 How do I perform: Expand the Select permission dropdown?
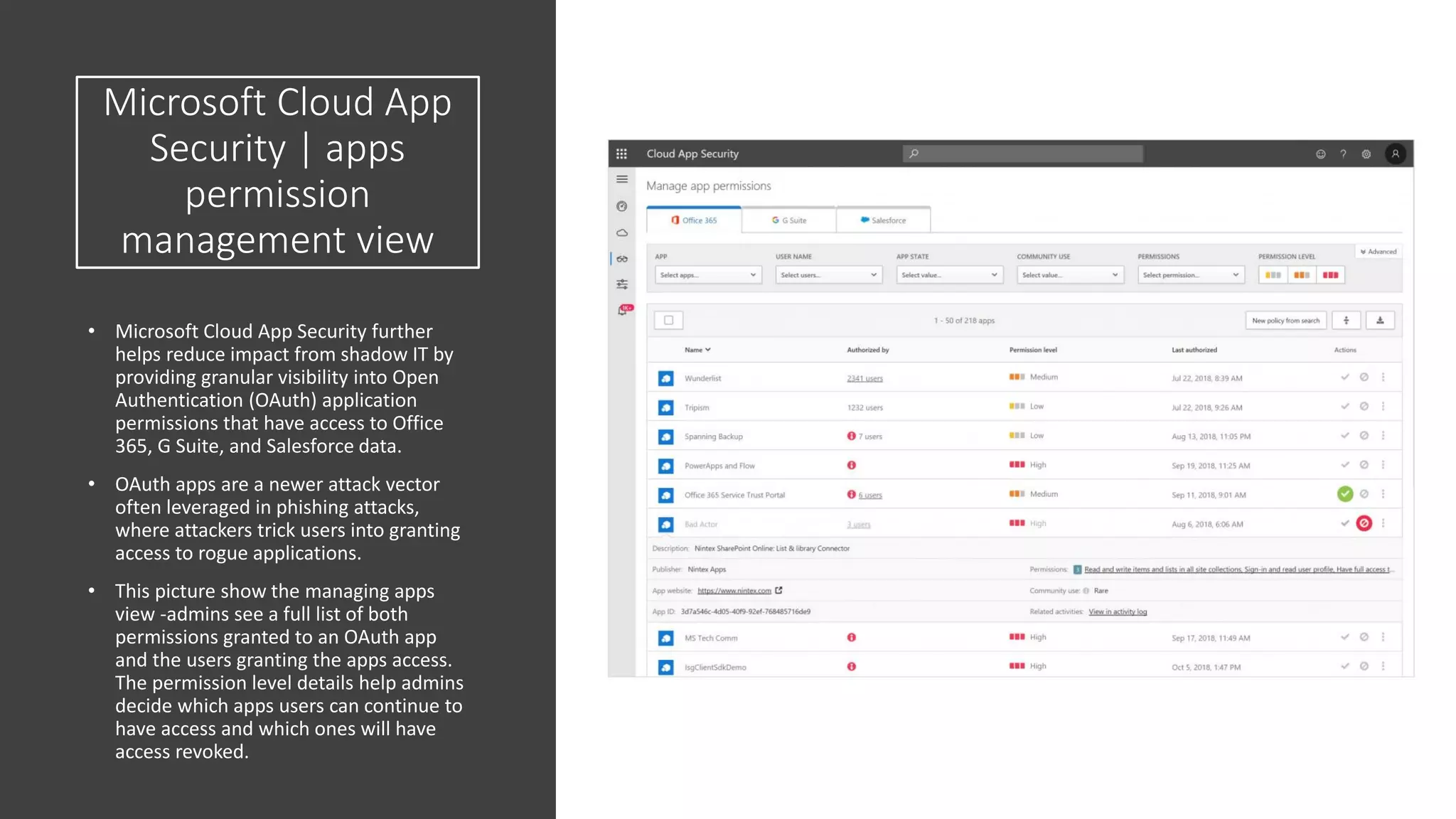click(1190, 275)
